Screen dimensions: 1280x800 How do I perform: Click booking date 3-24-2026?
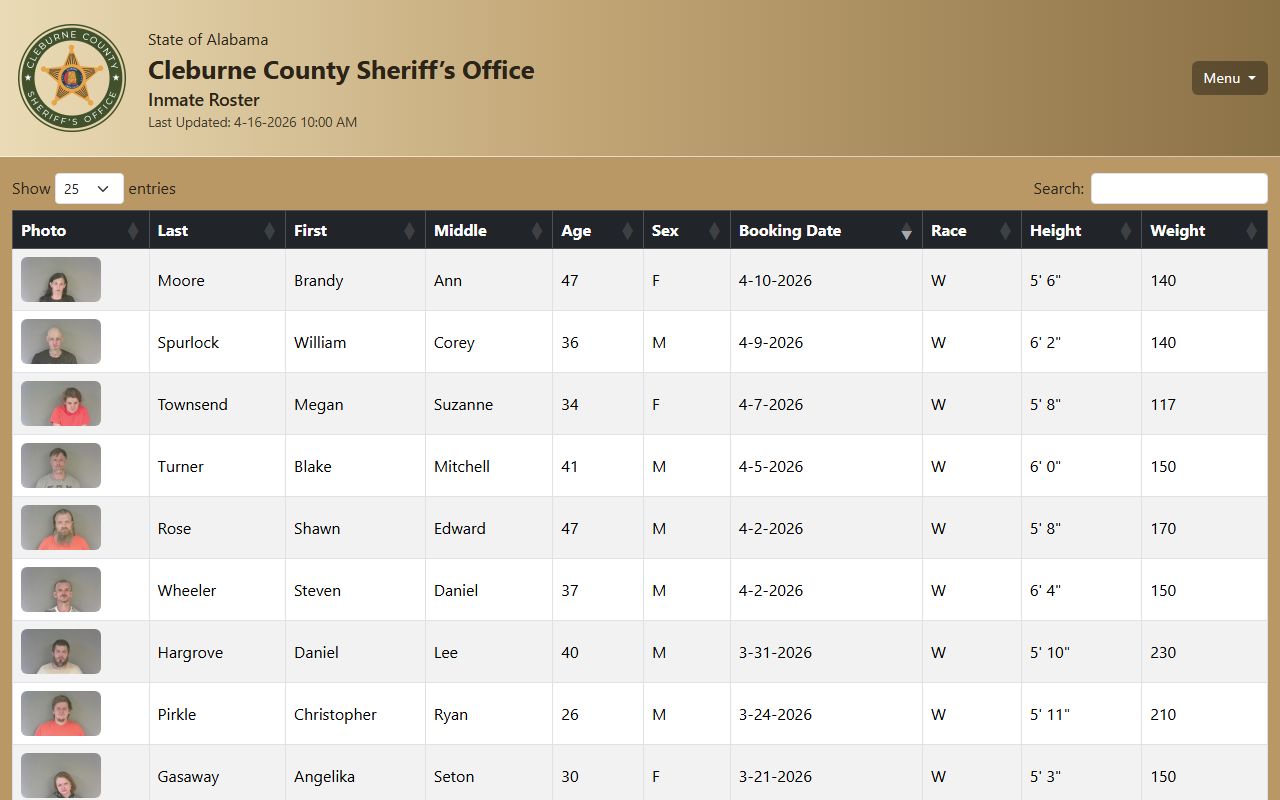point(775,714)
